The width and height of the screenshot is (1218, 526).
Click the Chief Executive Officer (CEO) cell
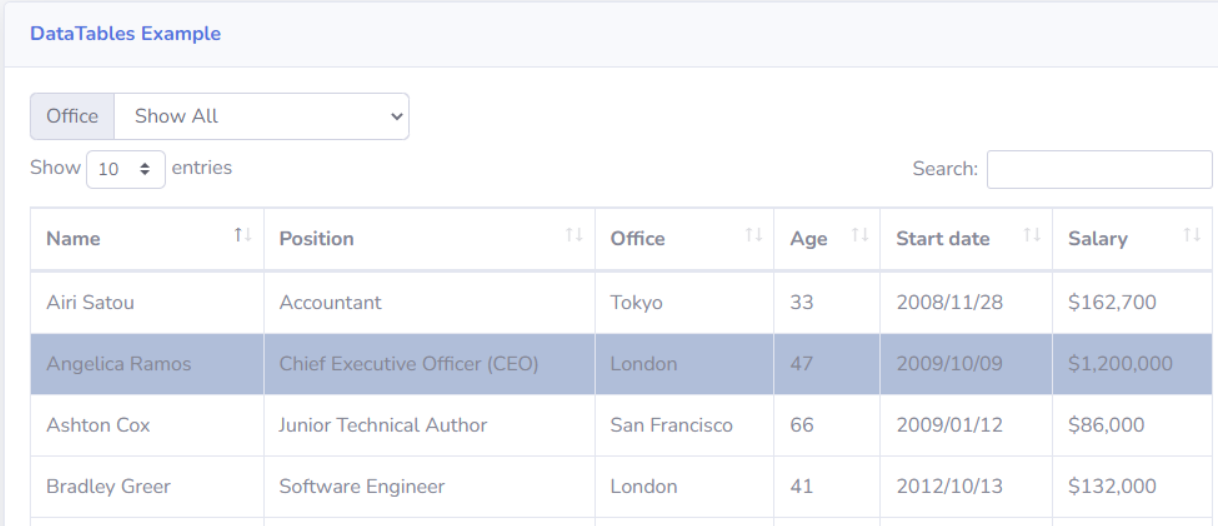(x=408, y=364)
